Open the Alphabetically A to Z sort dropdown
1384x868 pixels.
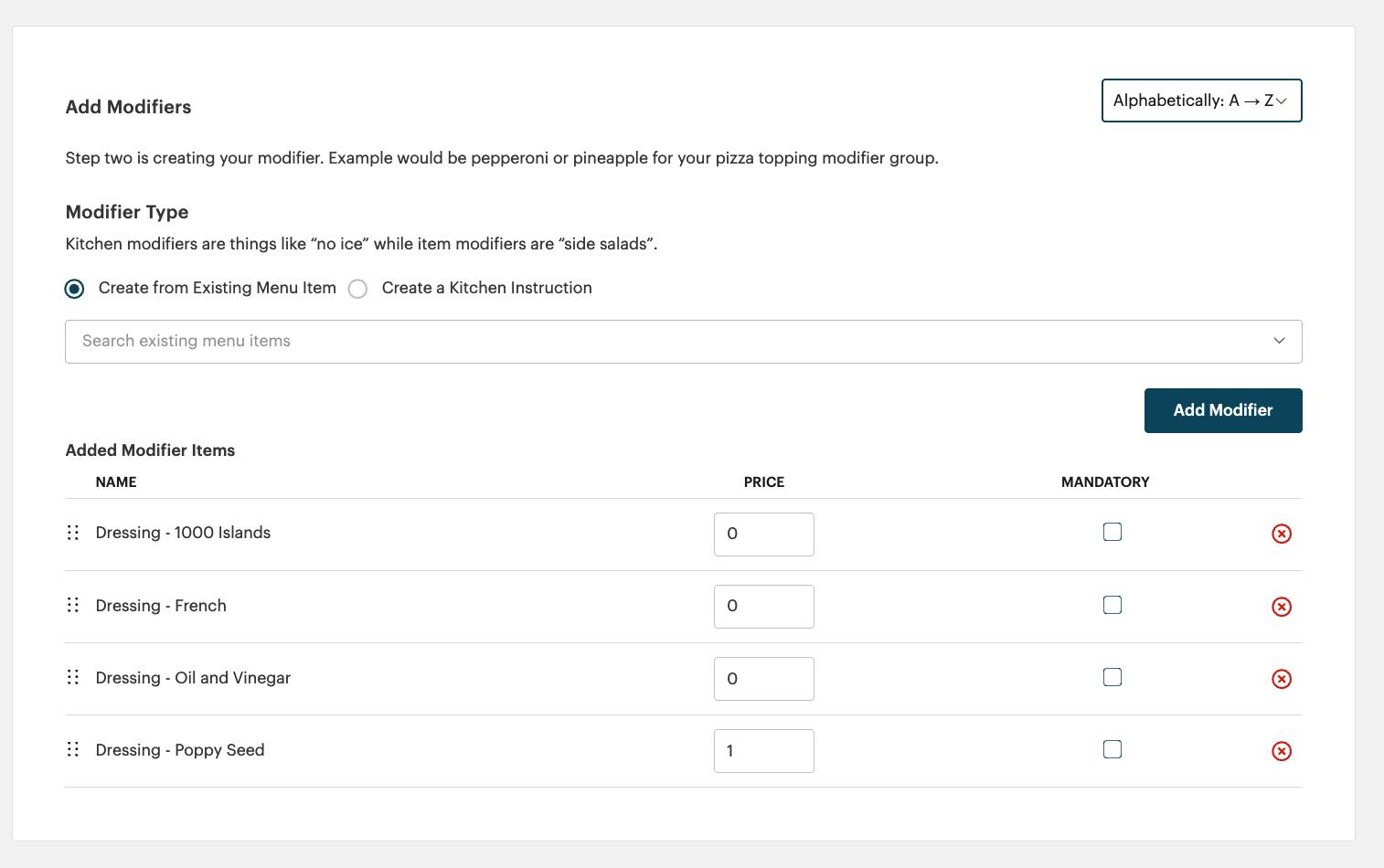[1201, 101]
